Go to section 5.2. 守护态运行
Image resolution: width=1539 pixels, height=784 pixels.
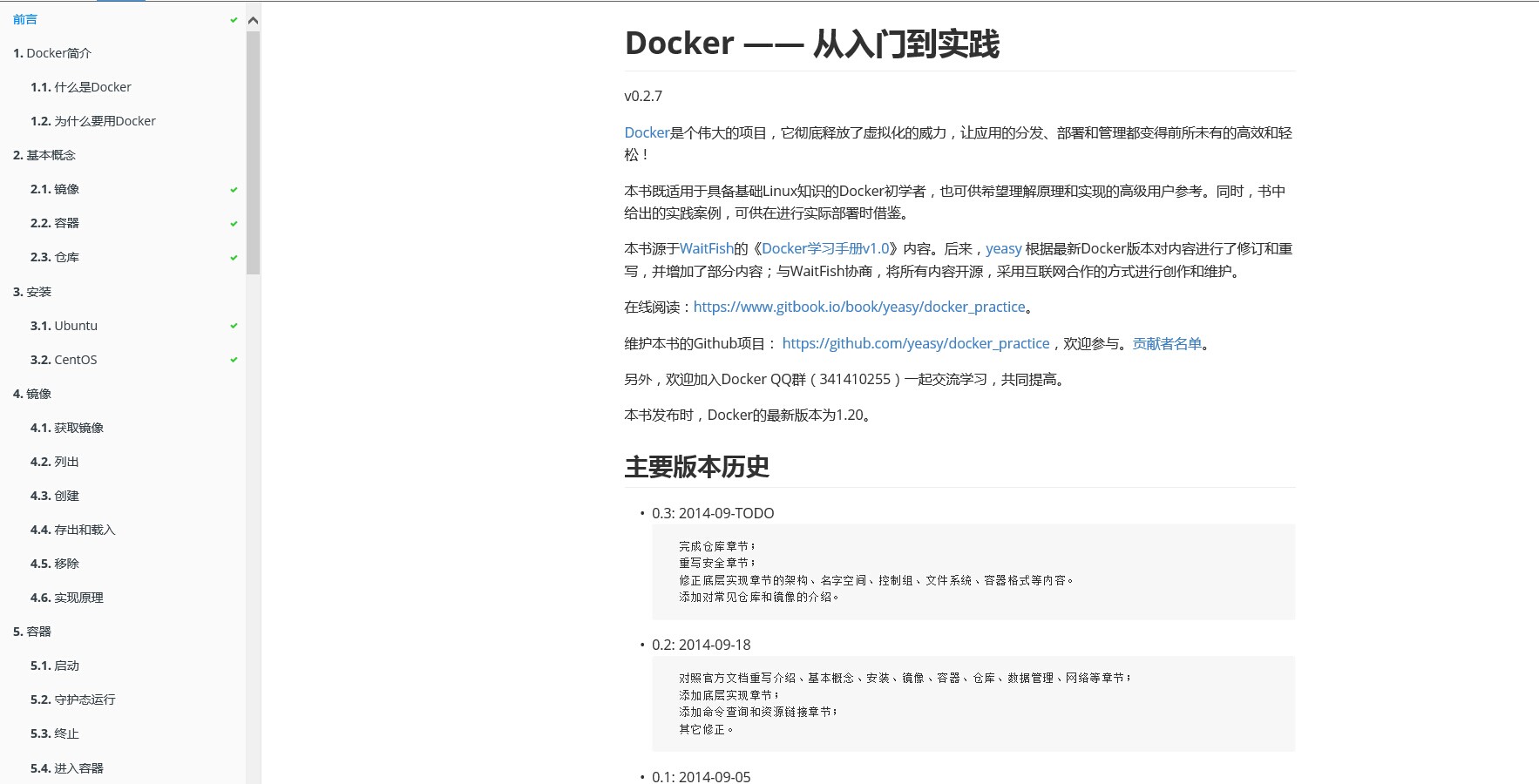(73, 700)
